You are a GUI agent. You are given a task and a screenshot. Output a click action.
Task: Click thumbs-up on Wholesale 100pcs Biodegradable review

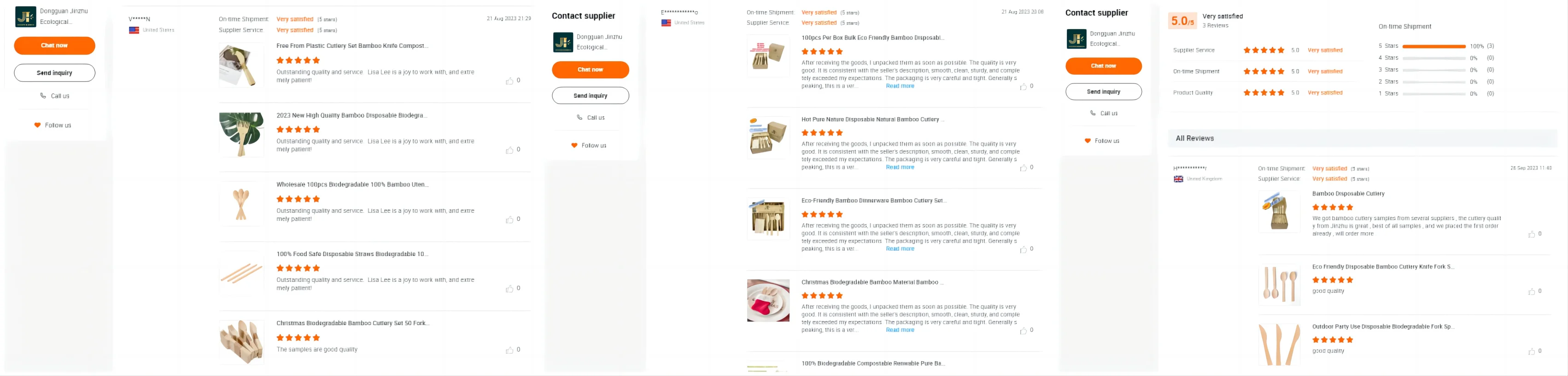(x=509, y=220)
